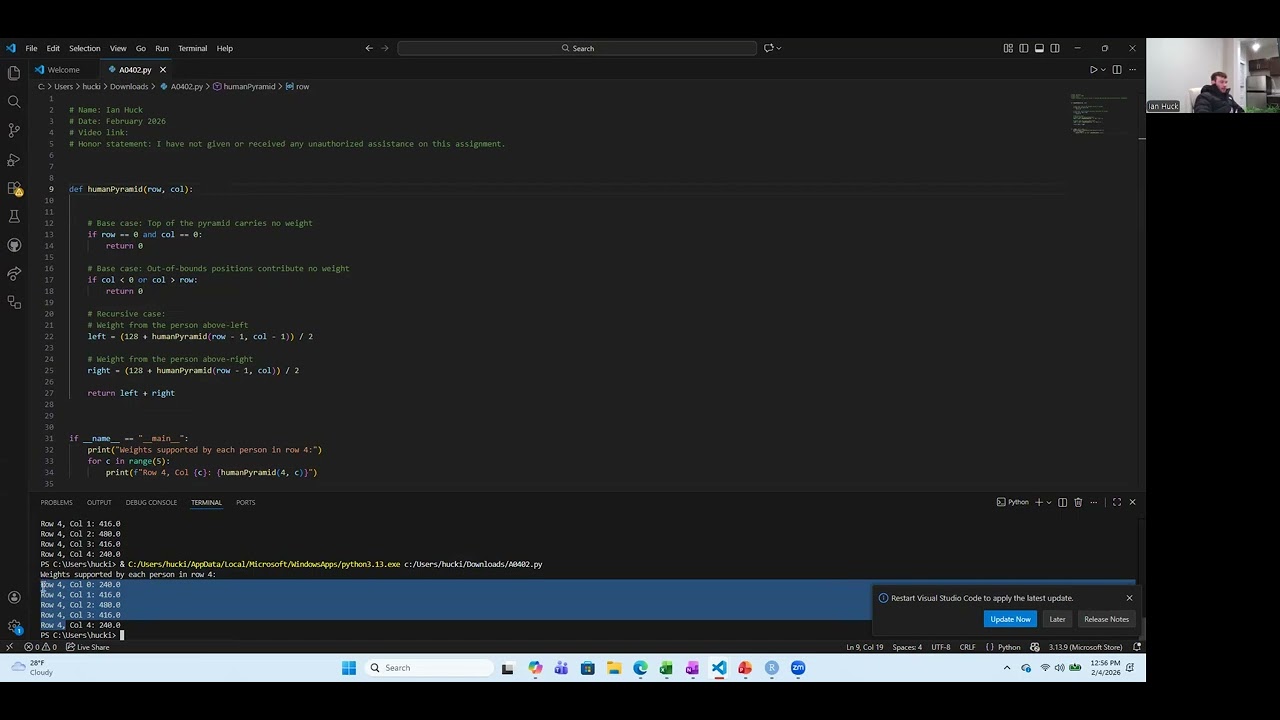
Task: Go back with the navigation arrow
Action: coord(369,48)
